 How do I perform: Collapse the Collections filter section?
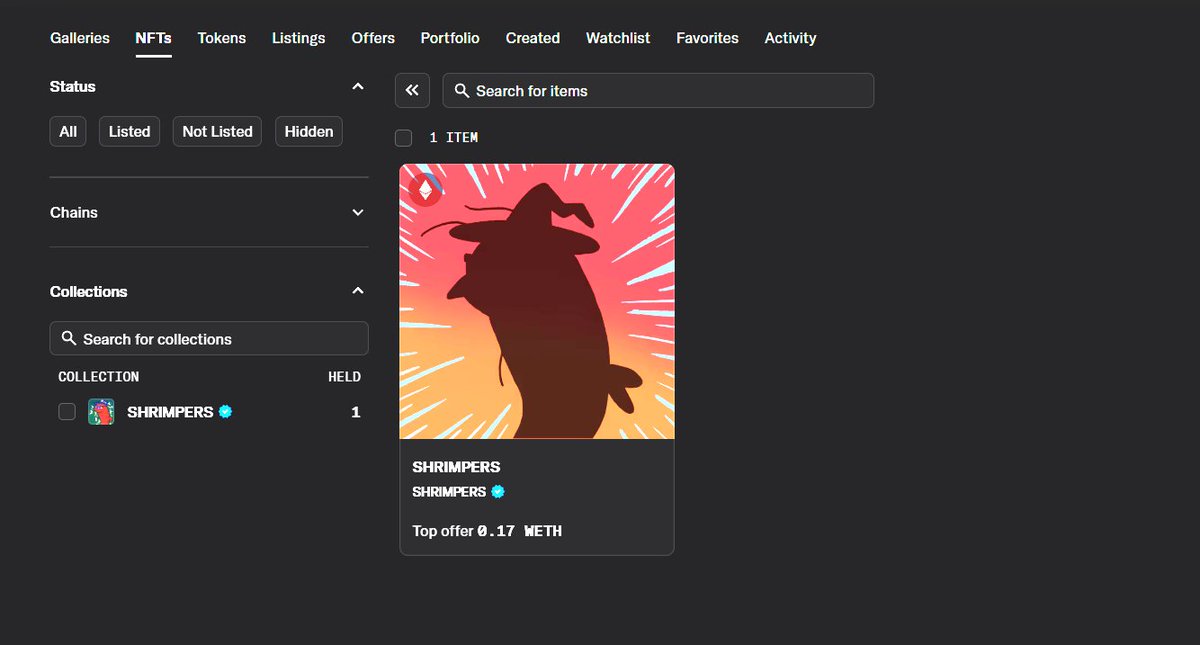click(358, 291)
